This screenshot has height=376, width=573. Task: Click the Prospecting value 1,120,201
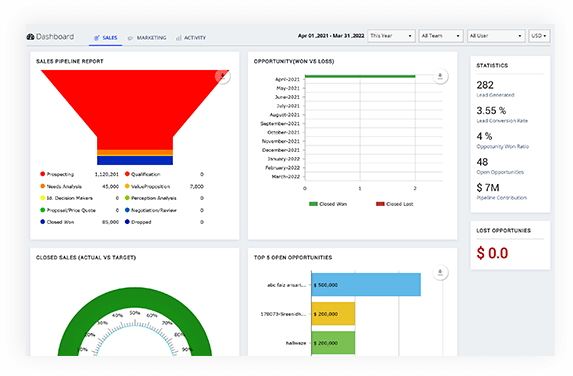point(106,174)
